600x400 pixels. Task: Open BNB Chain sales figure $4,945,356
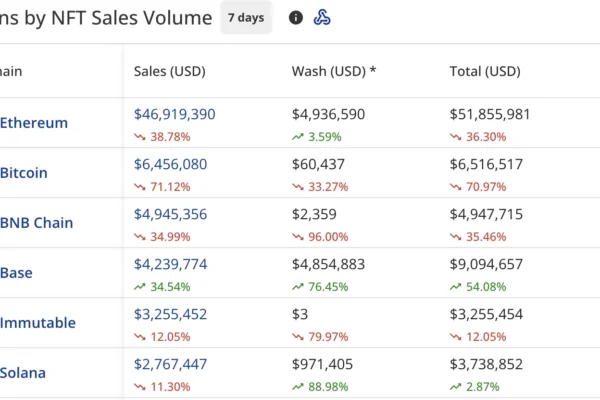(170, 215)
